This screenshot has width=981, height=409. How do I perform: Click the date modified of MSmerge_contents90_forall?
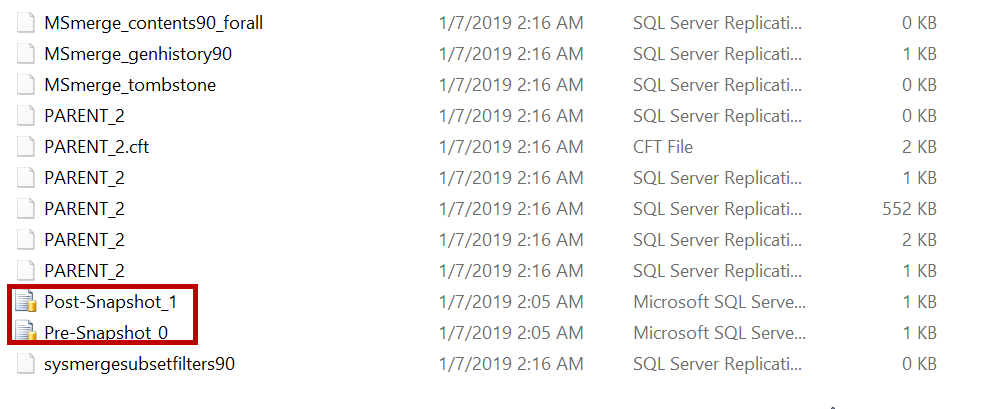click(x=511, y=23)
